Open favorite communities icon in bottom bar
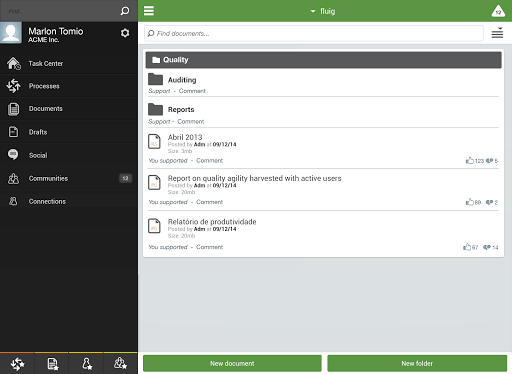 tap(120, 364)
